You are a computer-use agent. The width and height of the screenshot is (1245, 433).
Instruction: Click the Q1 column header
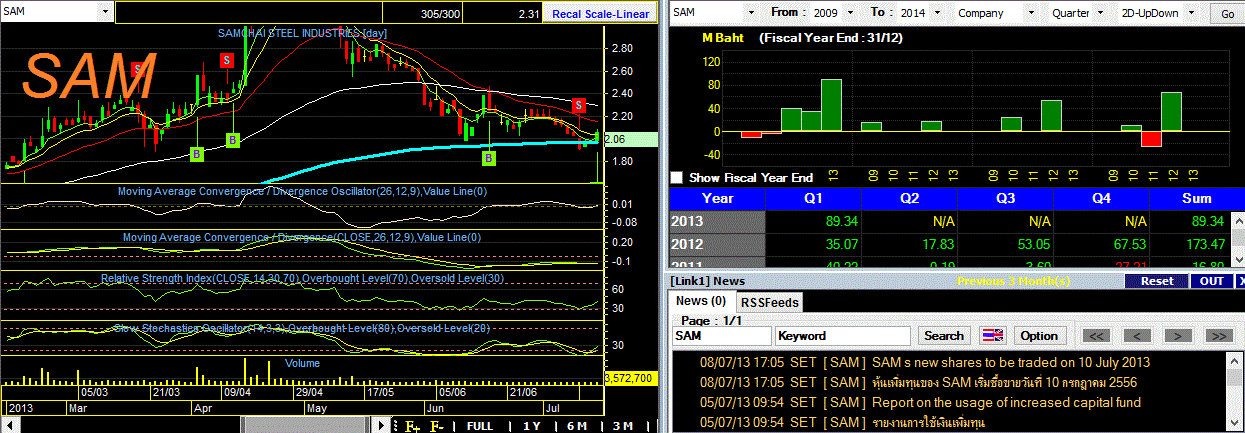(813, 198)
